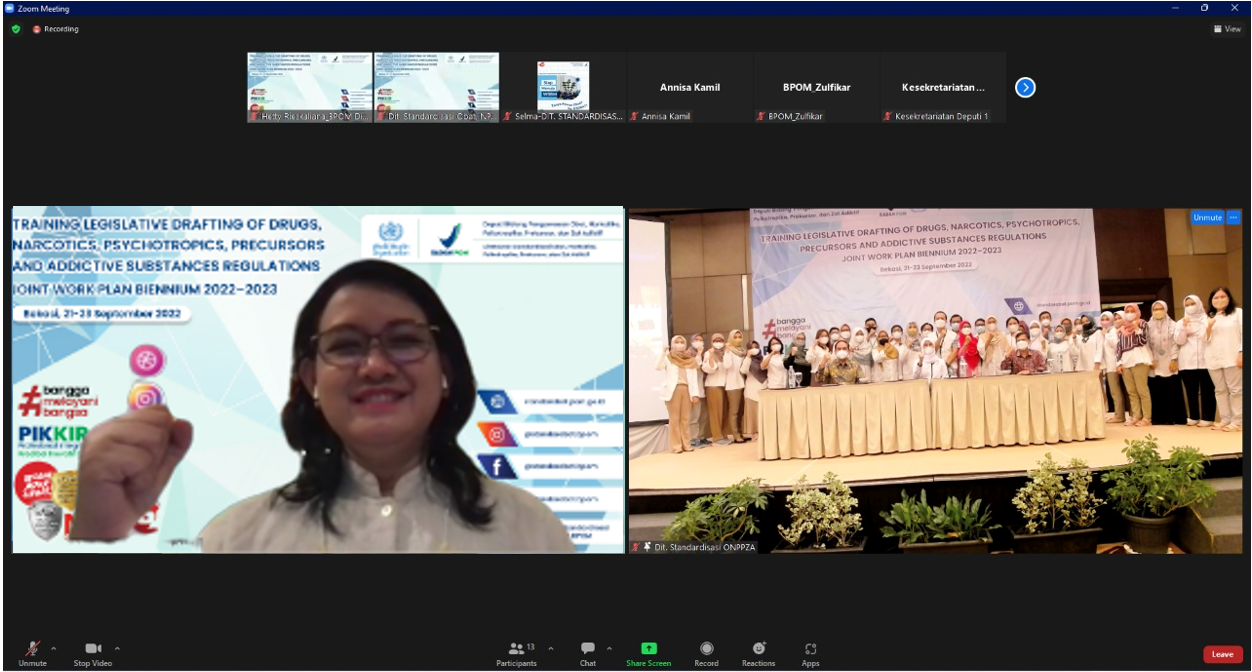This screenshot has height=672, width=1252.
Task: Expand participants options arrow
Action: [x=550, y=648]
